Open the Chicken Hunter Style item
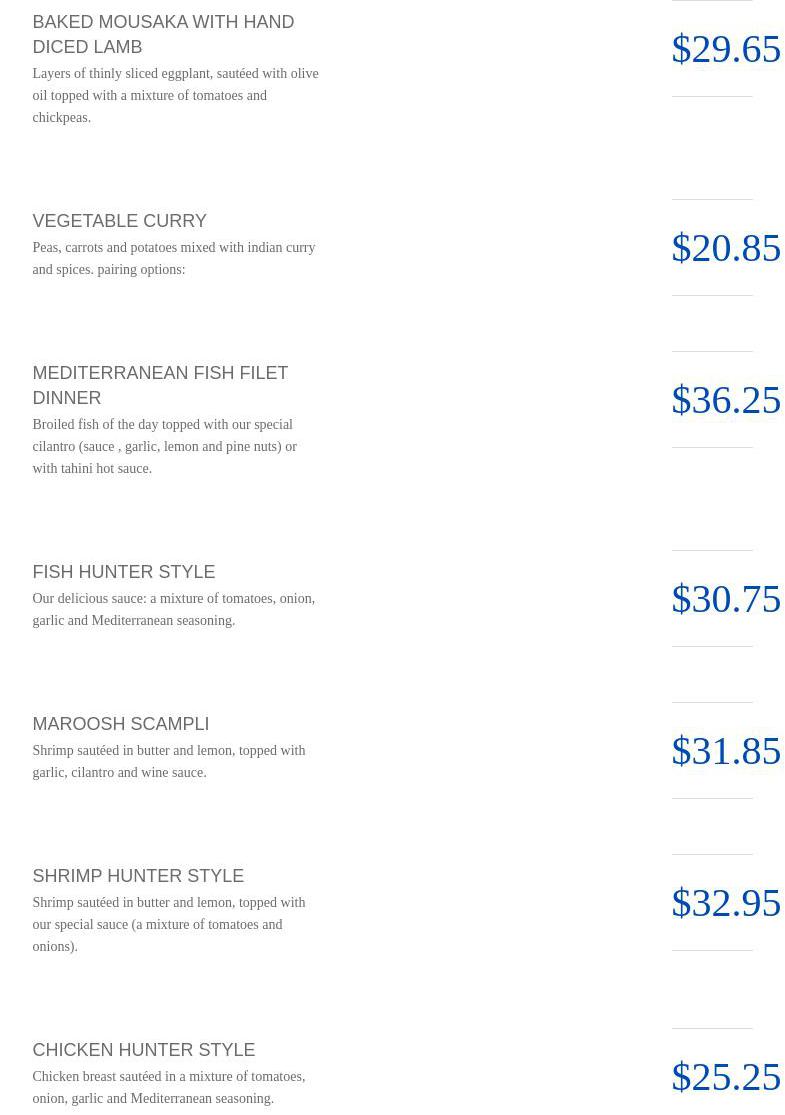This screenshot has width=785, height=1115. coord(143,1050)
